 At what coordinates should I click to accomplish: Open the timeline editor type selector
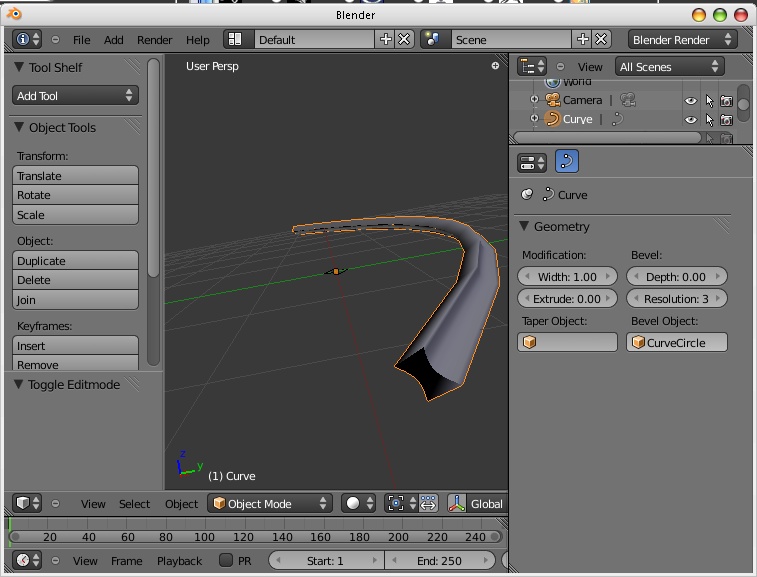27,560
